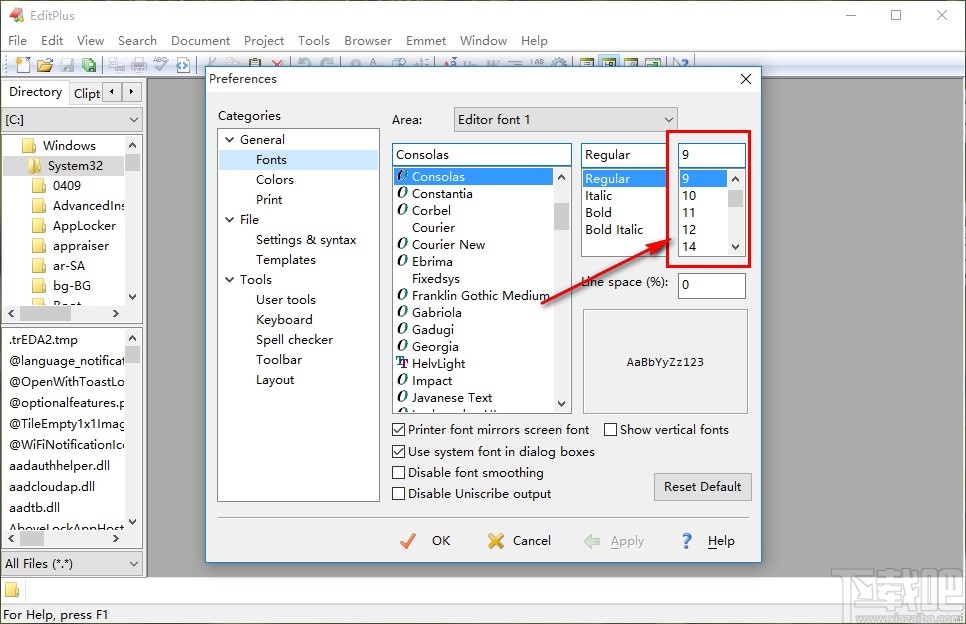Viewport: 966px width, 624px height.
Task: Click the Help button
Action: pyautogui.click(x=708, y=541)
